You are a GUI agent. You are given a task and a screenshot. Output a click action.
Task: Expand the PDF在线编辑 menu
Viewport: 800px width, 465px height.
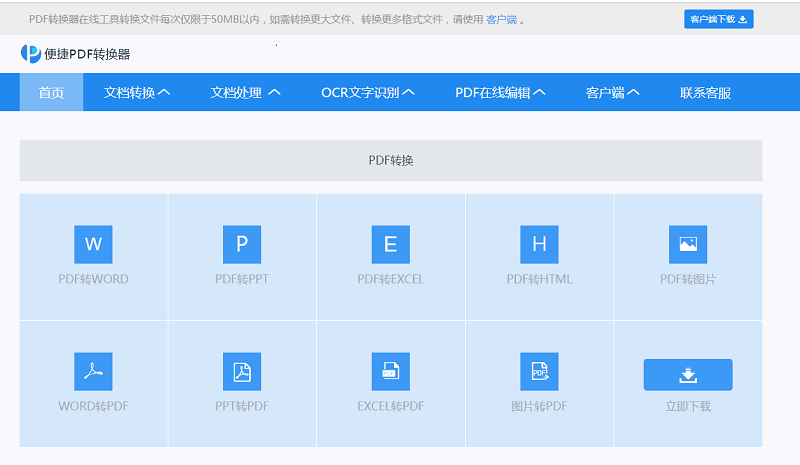[500, 92]
